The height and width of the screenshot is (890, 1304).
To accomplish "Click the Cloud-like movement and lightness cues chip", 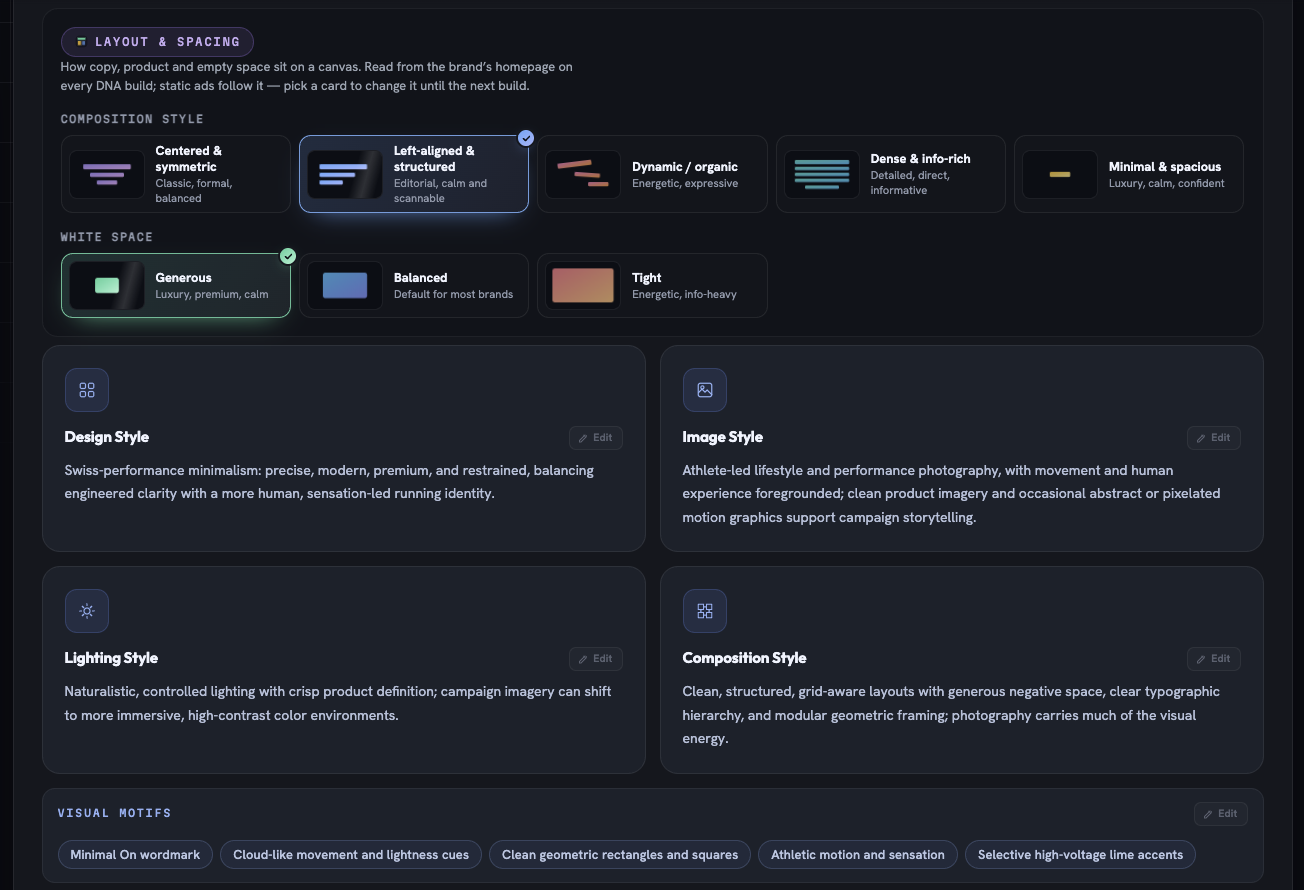I will (x=351, y=854).
